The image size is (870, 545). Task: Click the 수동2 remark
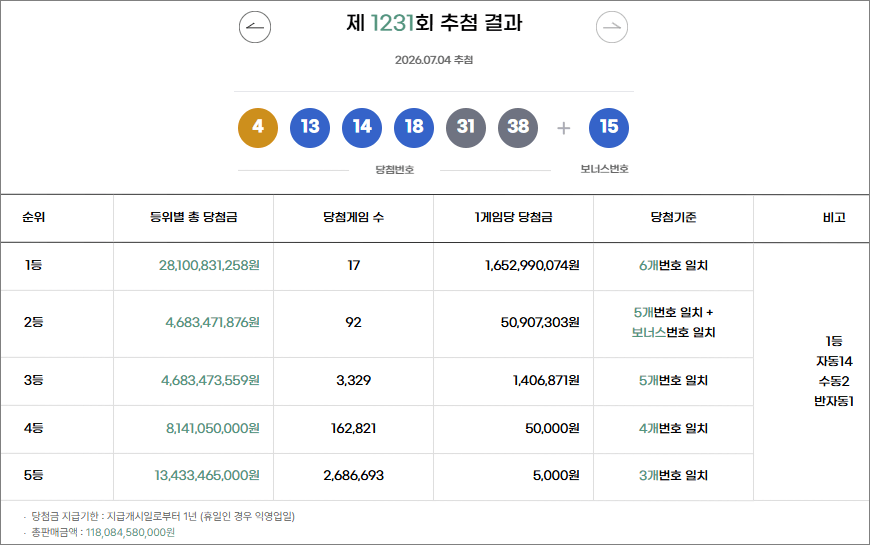point(834,381)
